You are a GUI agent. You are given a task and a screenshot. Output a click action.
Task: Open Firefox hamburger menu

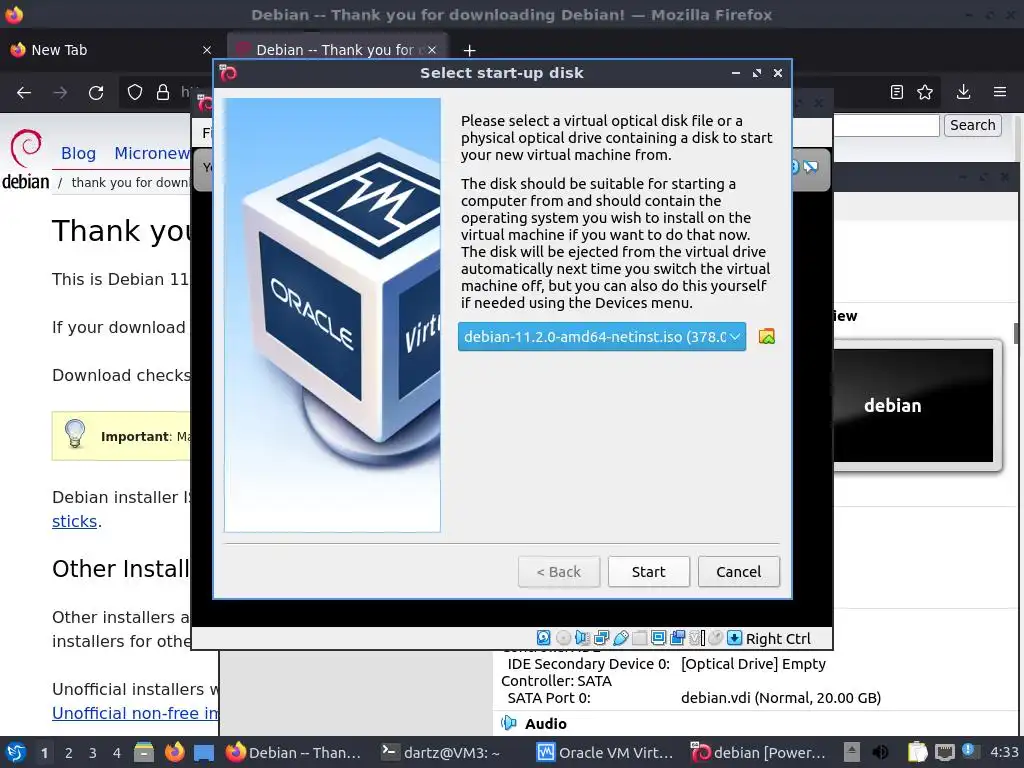click(1000, 92)
